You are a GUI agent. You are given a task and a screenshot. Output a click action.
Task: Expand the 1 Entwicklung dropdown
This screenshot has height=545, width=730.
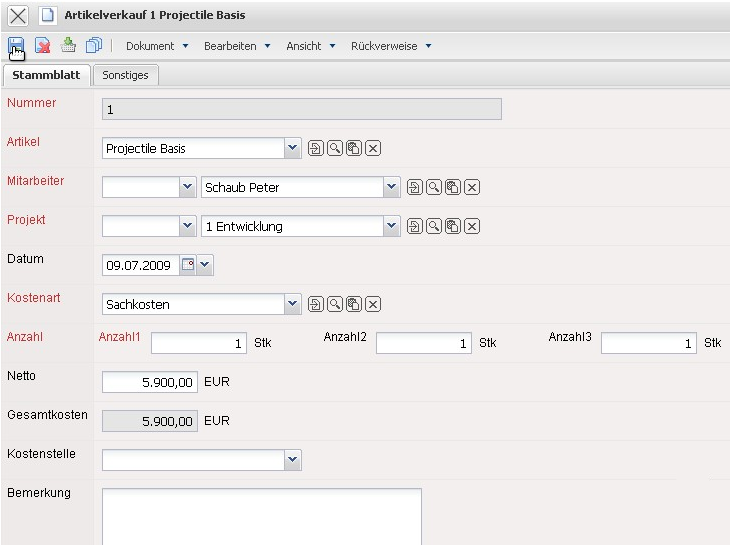tap(392, 226)
